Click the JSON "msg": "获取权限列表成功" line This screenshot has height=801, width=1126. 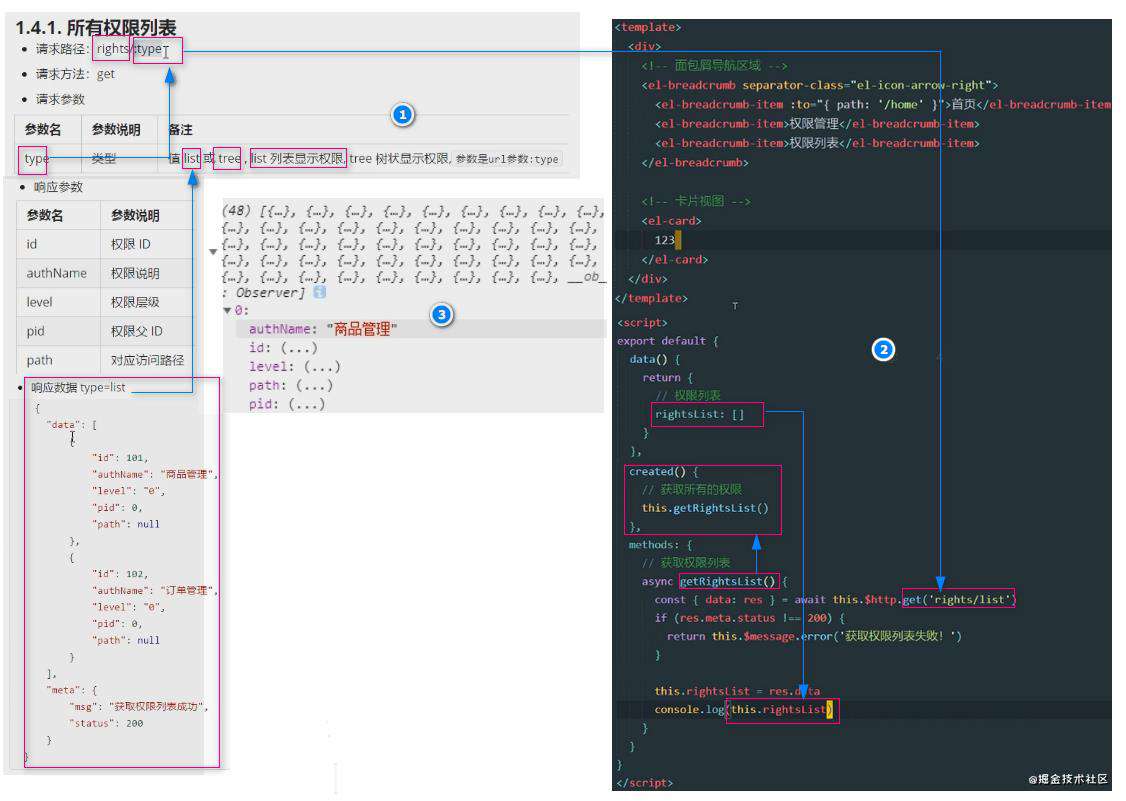pos(139,707)
